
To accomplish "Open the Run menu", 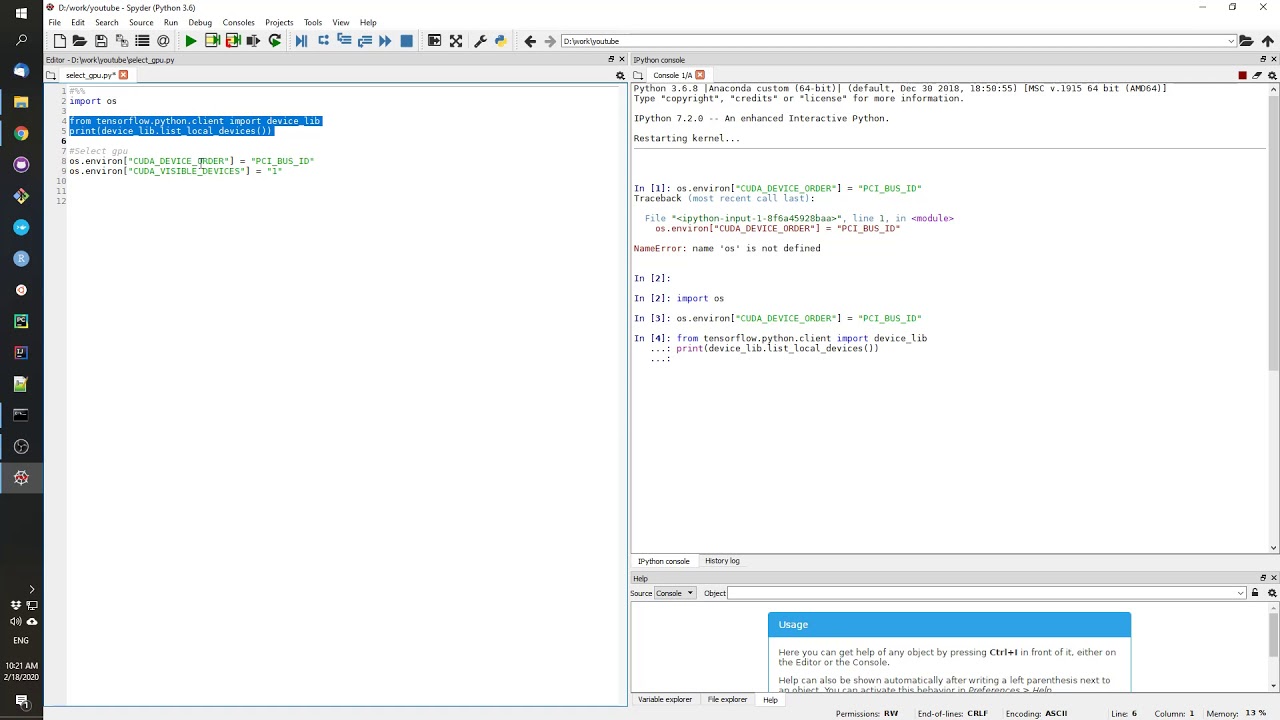I will point(171,22).
